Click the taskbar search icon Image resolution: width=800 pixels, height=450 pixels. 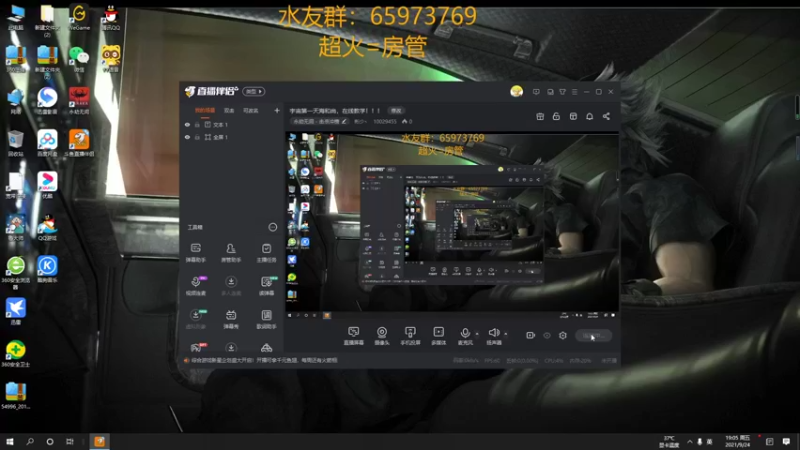click(30, 441)
